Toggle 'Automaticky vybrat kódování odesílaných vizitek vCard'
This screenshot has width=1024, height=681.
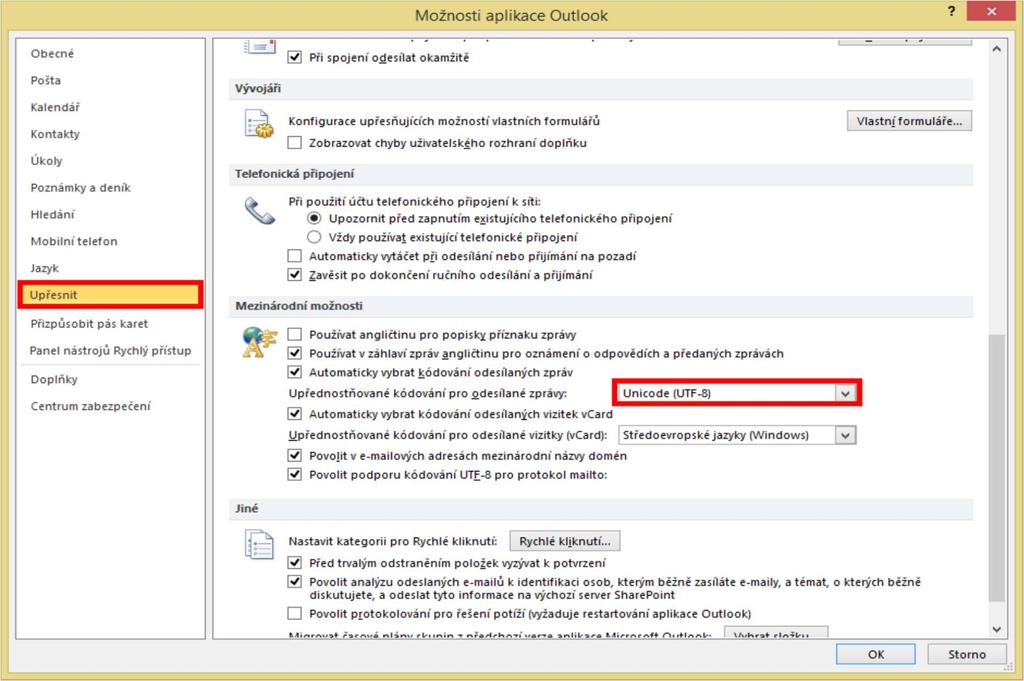tap(295, 414)
